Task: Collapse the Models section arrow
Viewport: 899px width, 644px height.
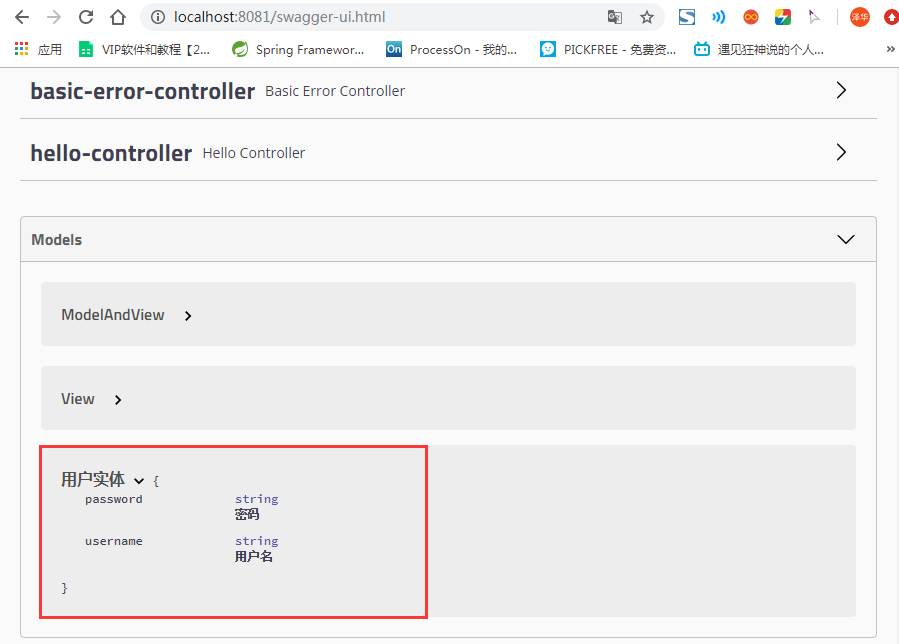Action: click(846, 239)
